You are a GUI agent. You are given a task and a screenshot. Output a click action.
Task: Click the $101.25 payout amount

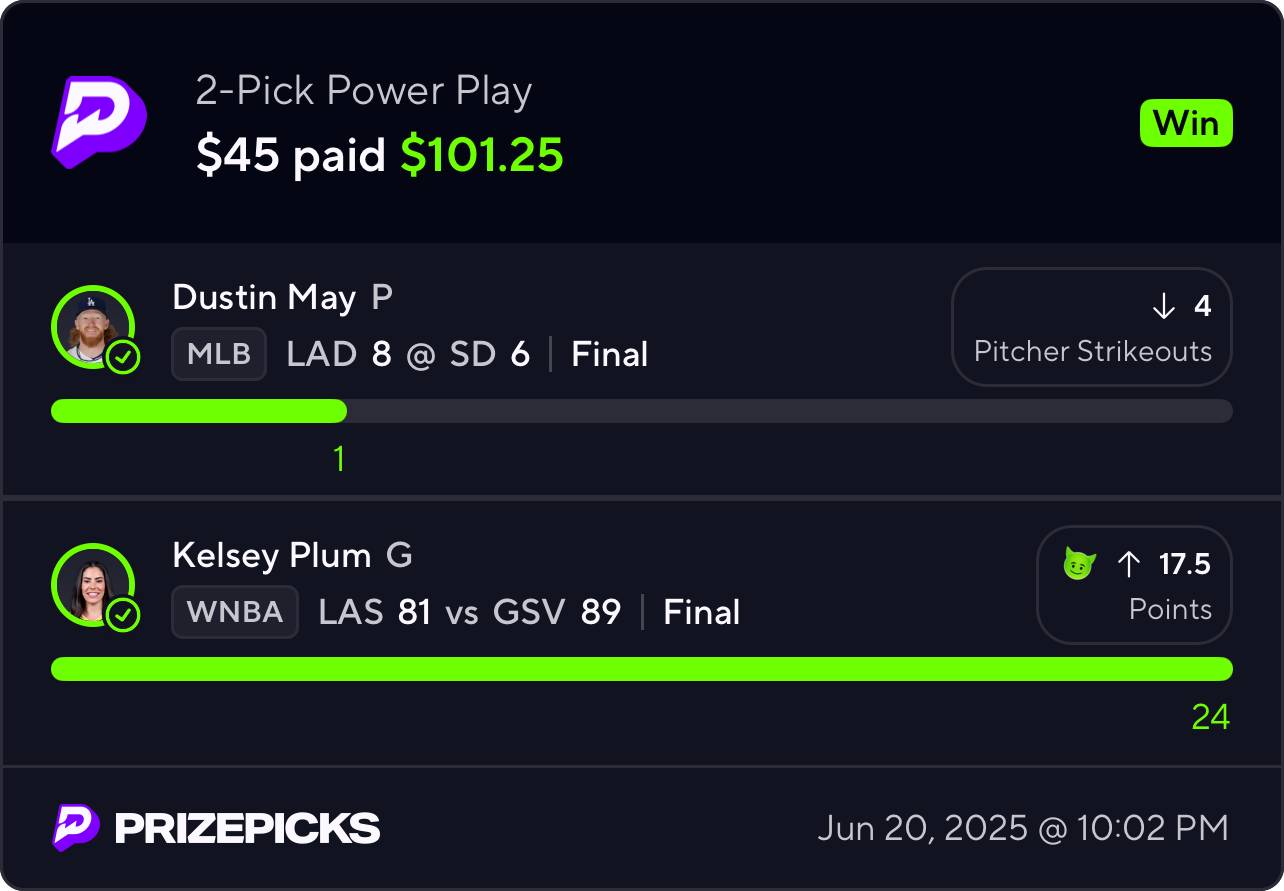tap(482, 155)
